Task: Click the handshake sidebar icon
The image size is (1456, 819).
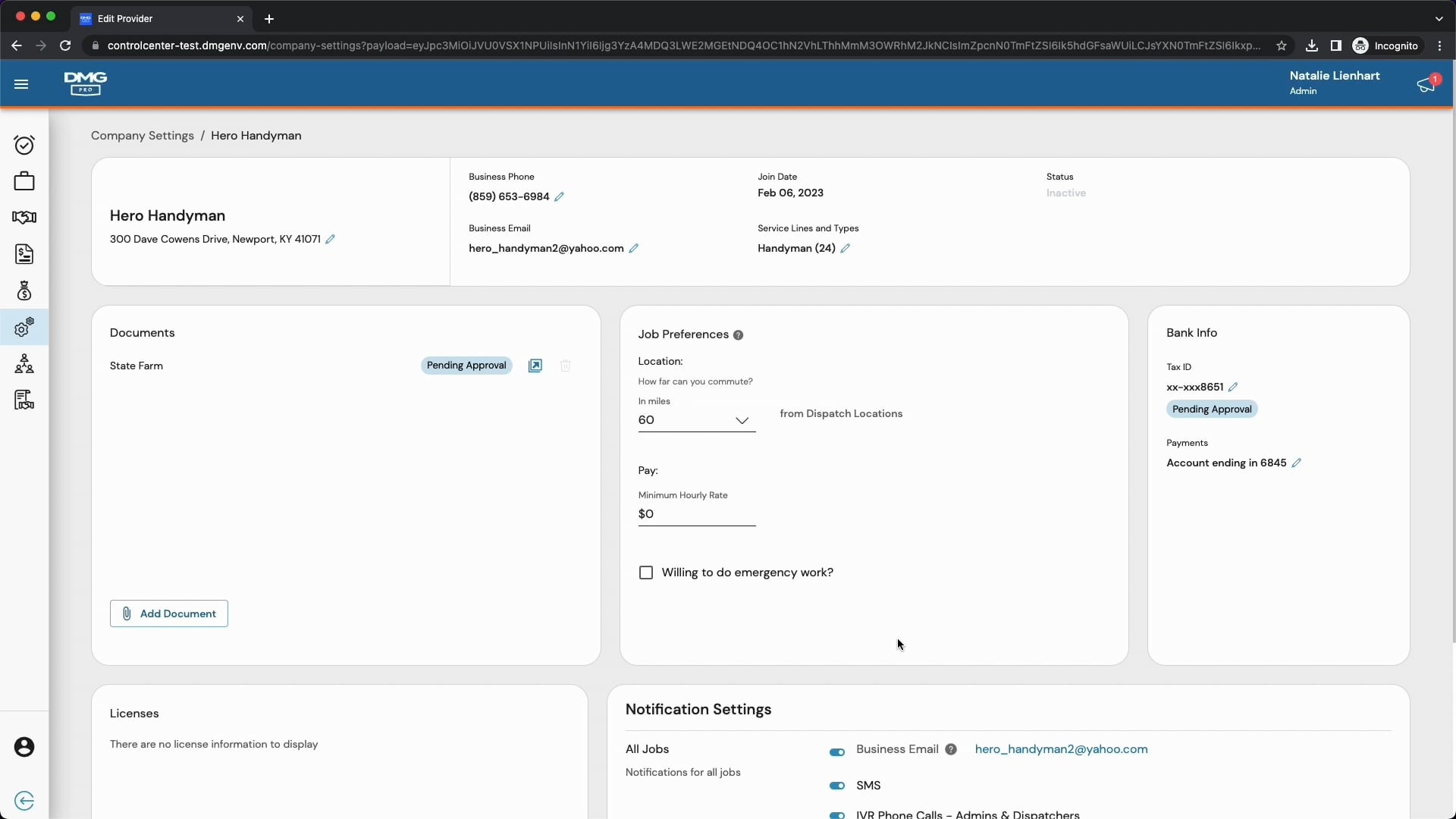Action: click(x=24, y=218)
